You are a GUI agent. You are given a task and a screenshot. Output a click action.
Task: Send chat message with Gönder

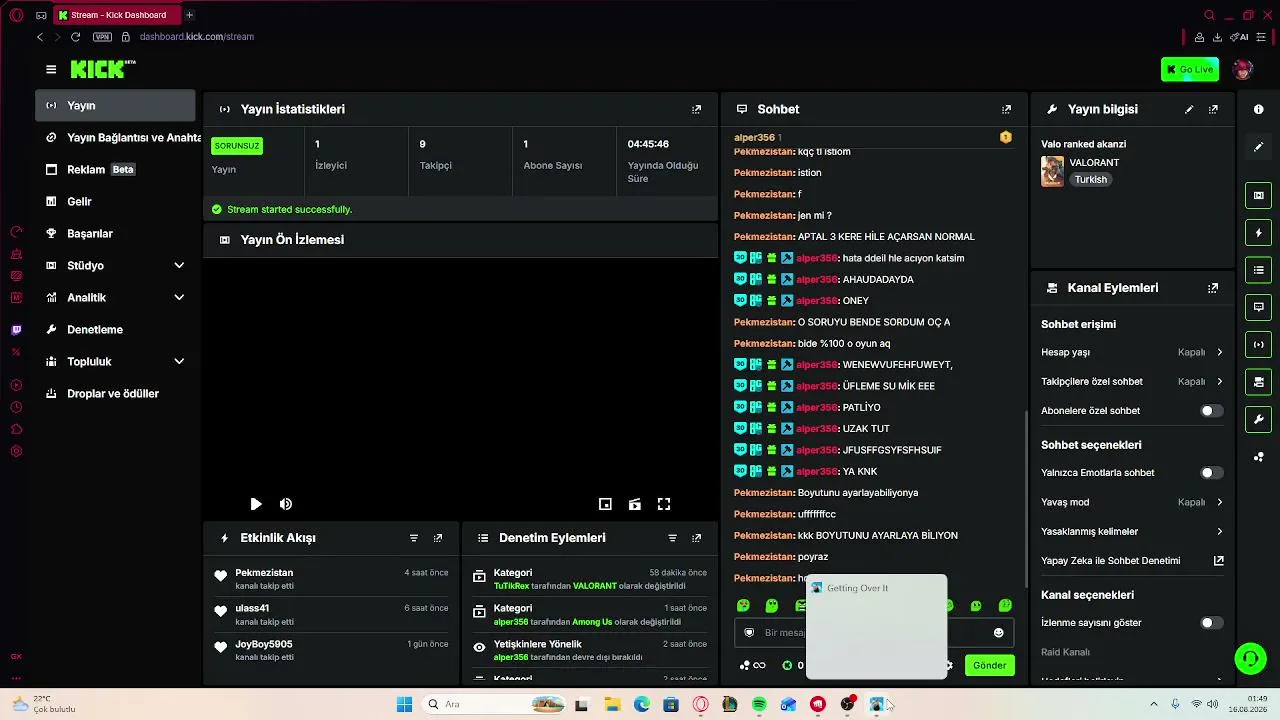[x=989, y=665]
